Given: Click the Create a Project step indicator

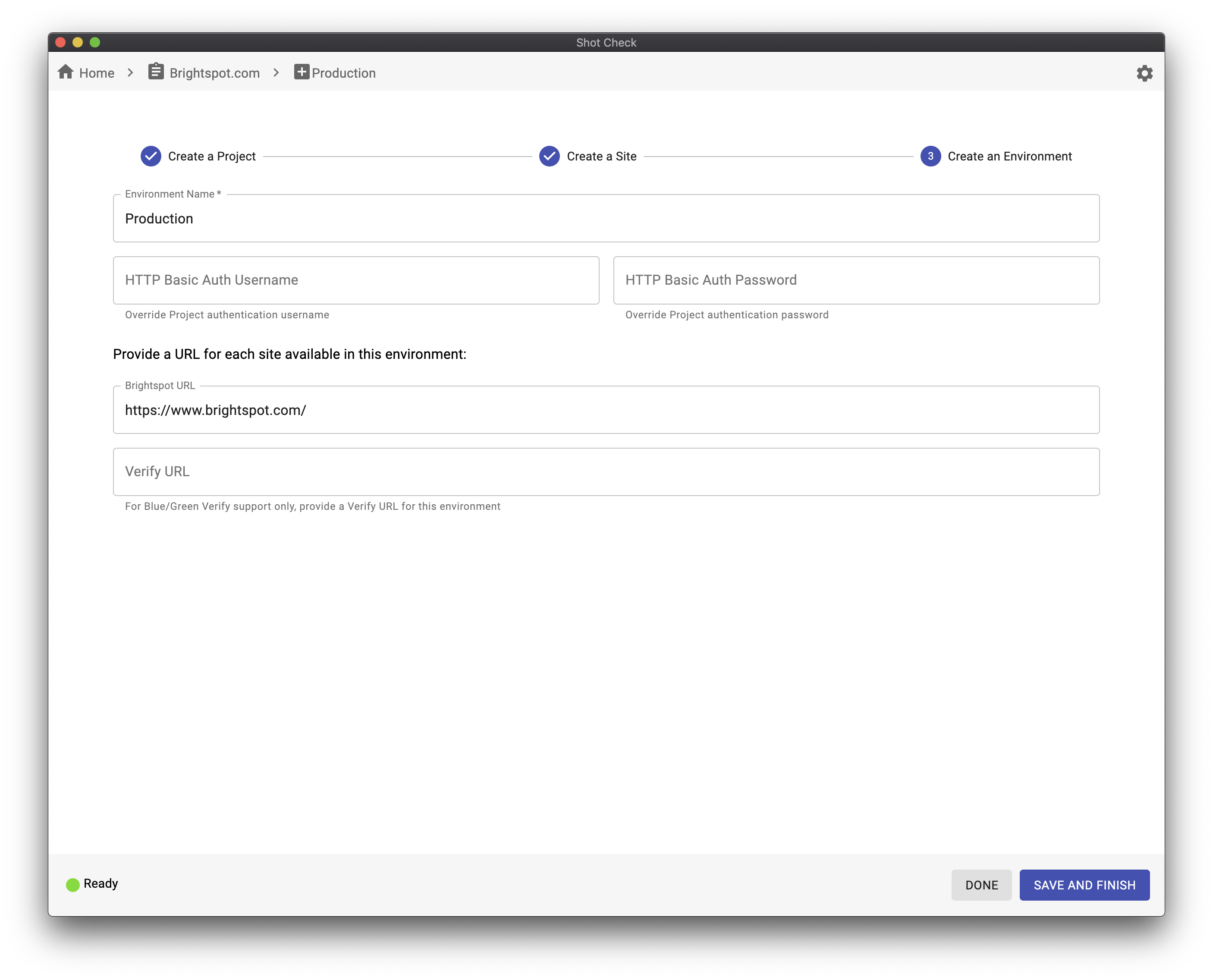Looking at the screenshot, I should pos(197,155).
